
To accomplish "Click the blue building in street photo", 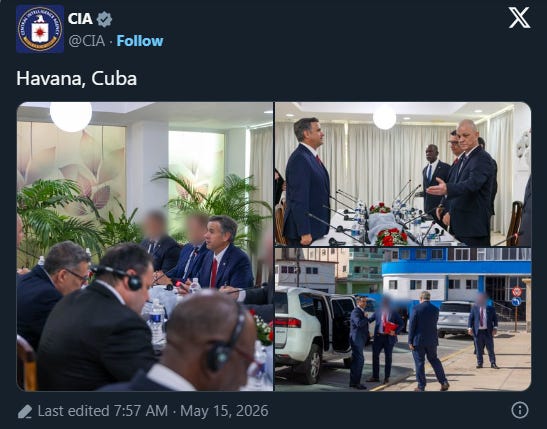I will 456,279.
